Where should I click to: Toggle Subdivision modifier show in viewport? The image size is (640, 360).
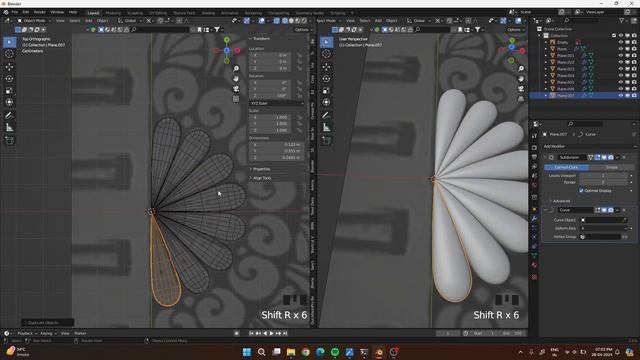pos(604,157)
